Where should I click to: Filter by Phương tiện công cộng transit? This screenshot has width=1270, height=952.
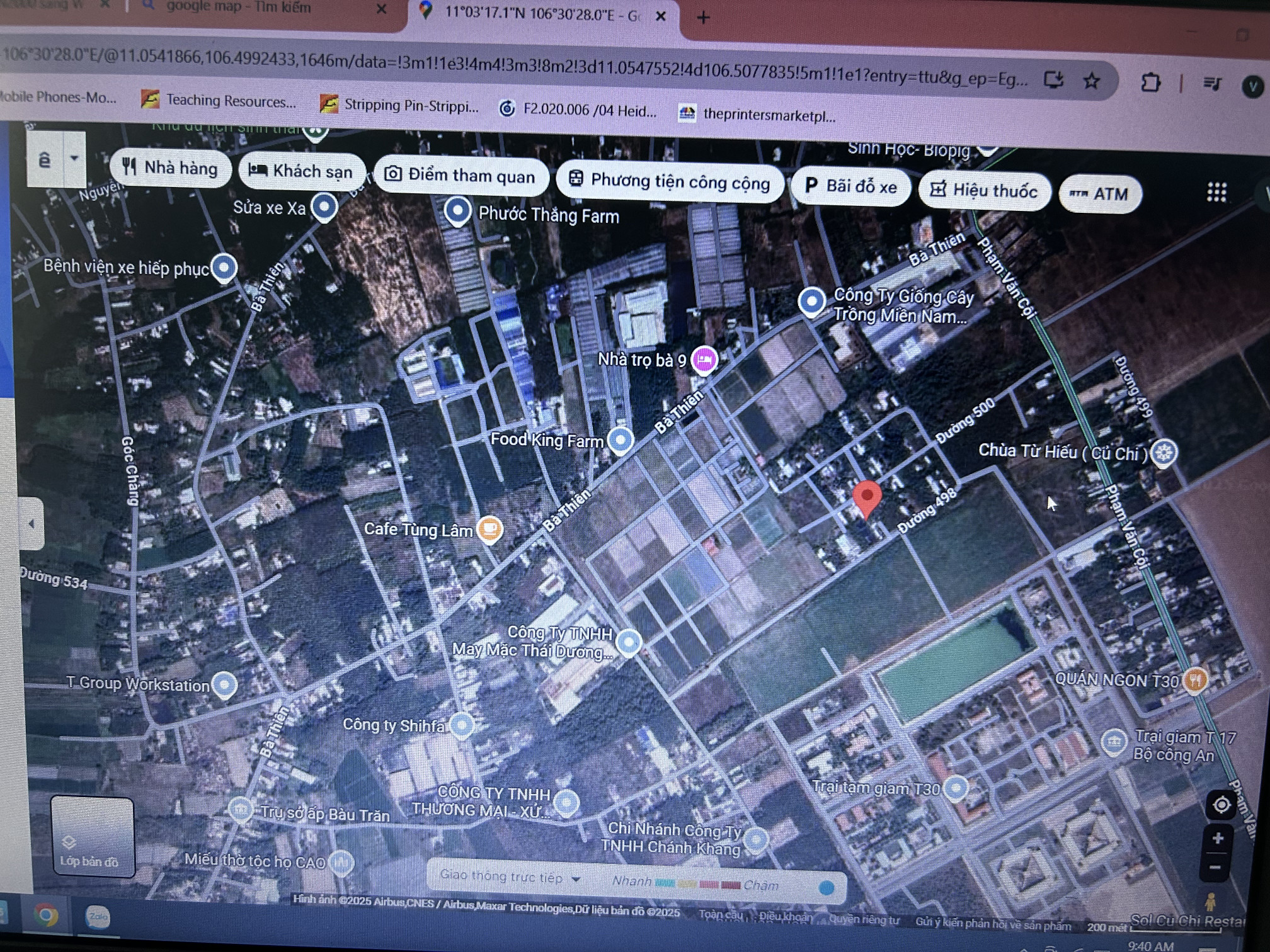click(x=670, y=182)
